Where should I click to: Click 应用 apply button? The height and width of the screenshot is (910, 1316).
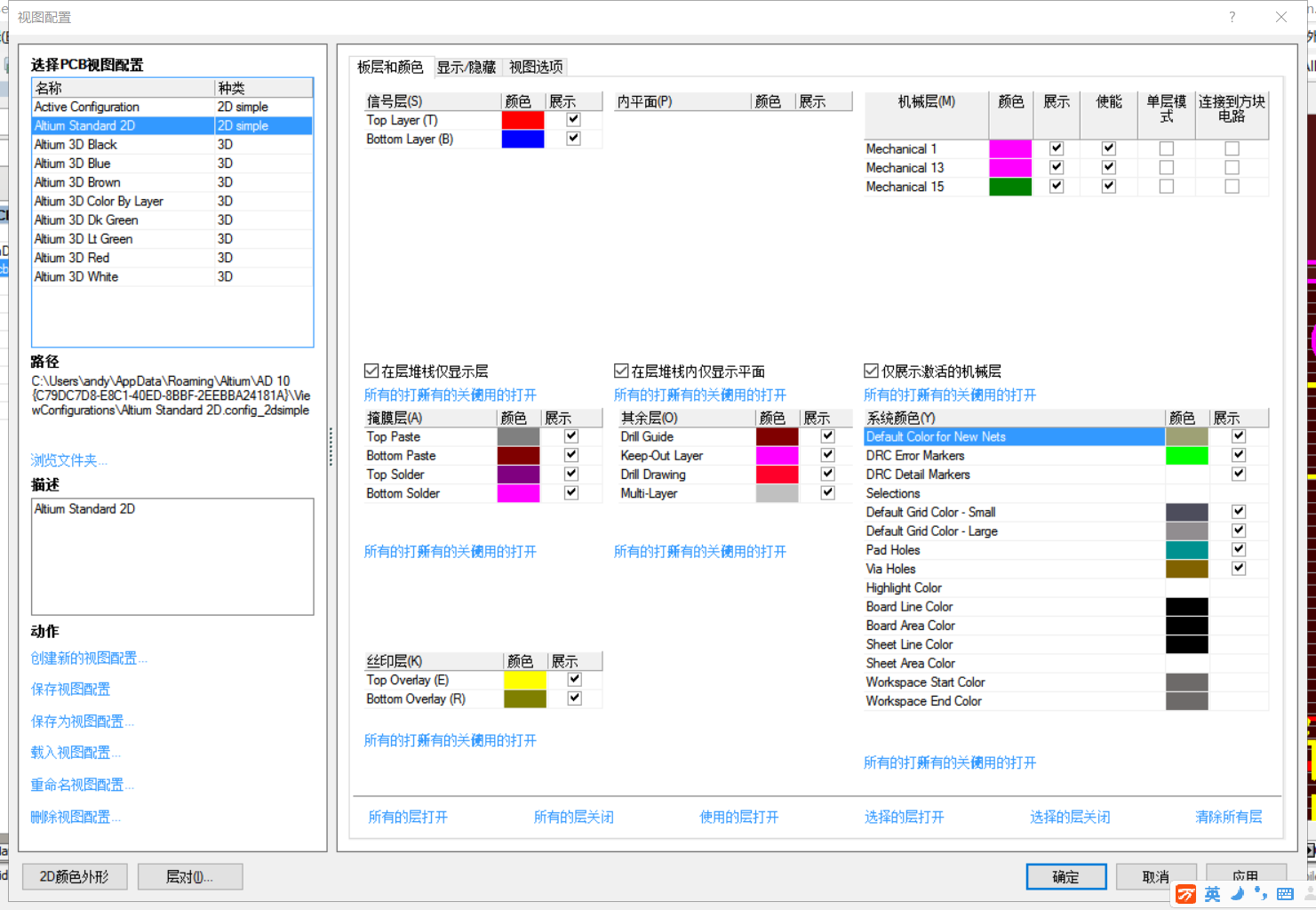[x=1246, y=876]
